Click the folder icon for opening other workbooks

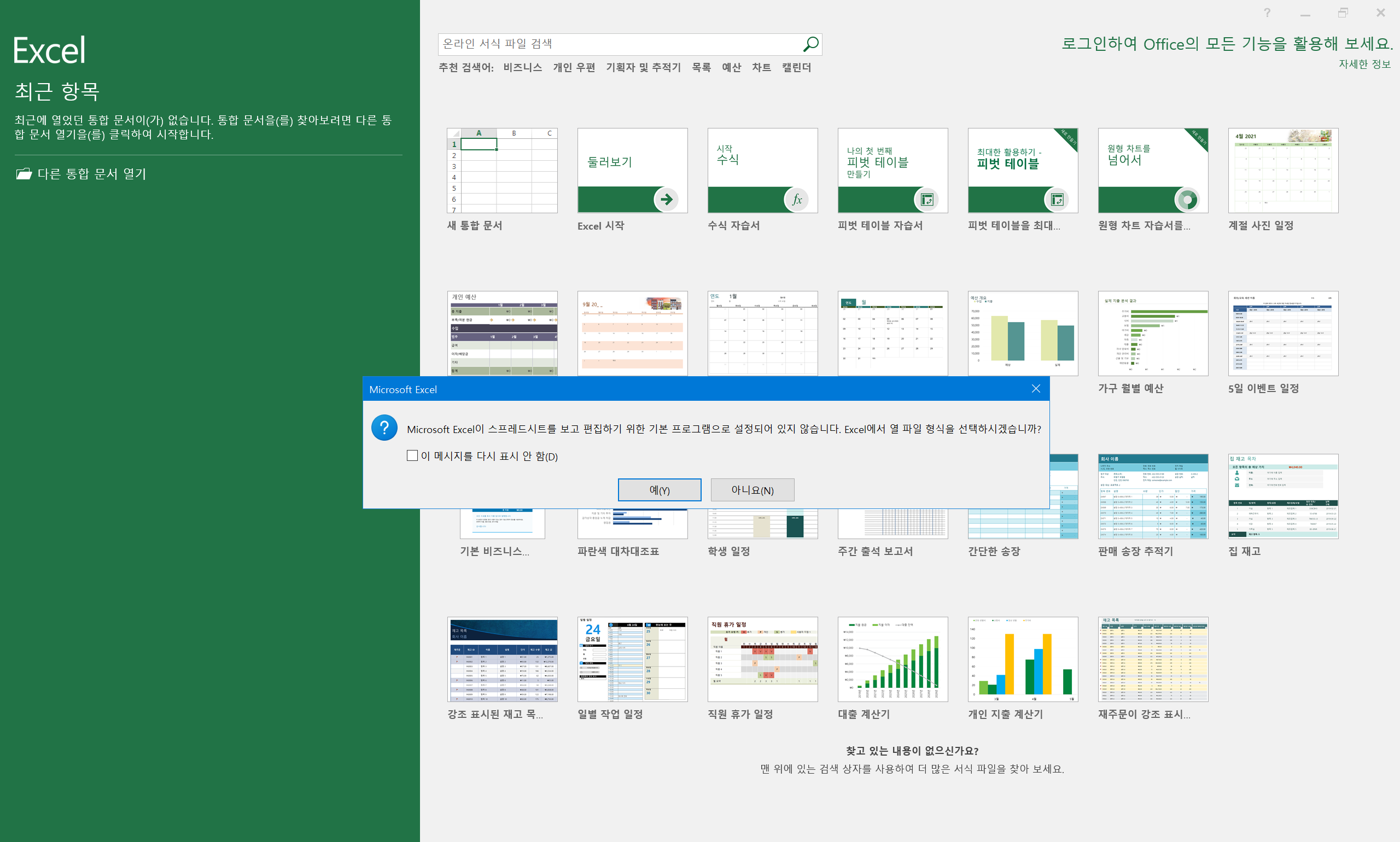tap(24, 174)
